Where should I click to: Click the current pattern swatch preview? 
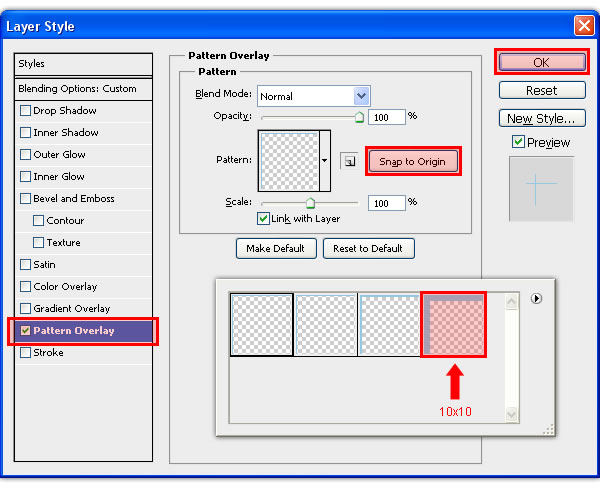(x=289, y=161)
